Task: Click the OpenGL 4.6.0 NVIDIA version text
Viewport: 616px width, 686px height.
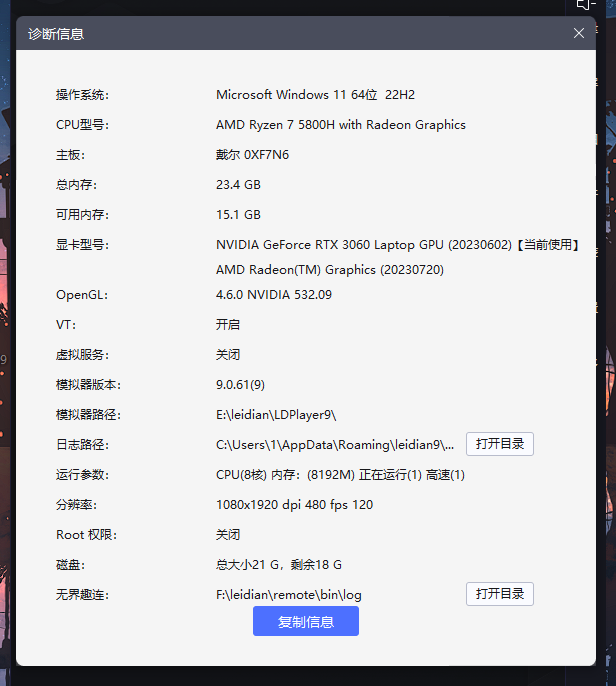Action: point(274,295)
